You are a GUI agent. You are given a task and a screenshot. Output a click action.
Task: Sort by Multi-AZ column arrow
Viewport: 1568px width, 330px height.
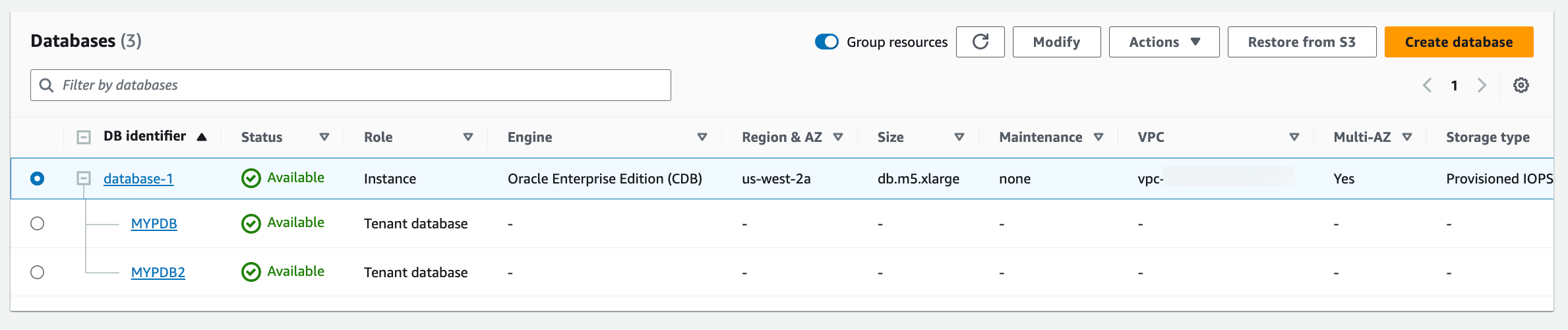[x=1407, y=137]
